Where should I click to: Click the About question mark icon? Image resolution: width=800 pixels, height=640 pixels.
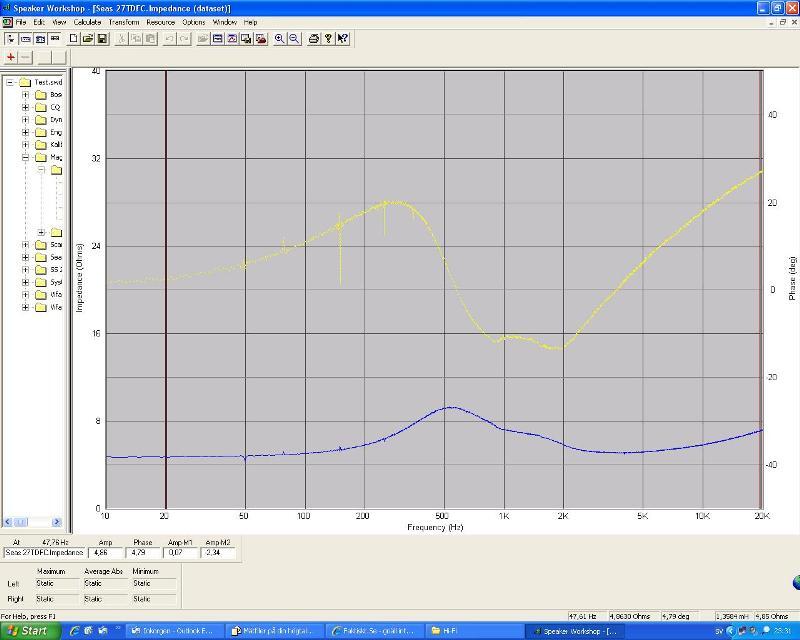pos(328,39)
